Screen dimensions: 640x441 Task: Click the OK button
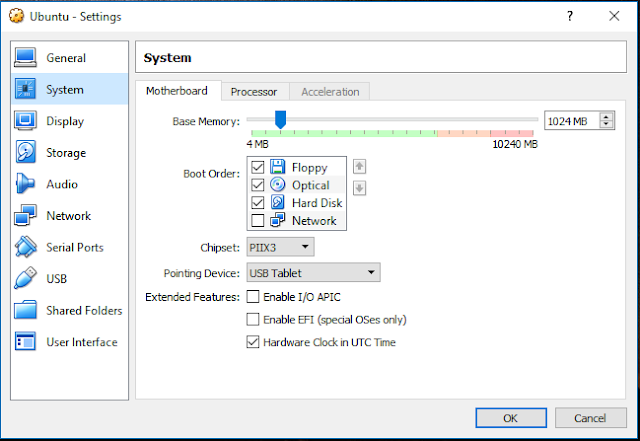pyautogui.click(x=511, y=418)
